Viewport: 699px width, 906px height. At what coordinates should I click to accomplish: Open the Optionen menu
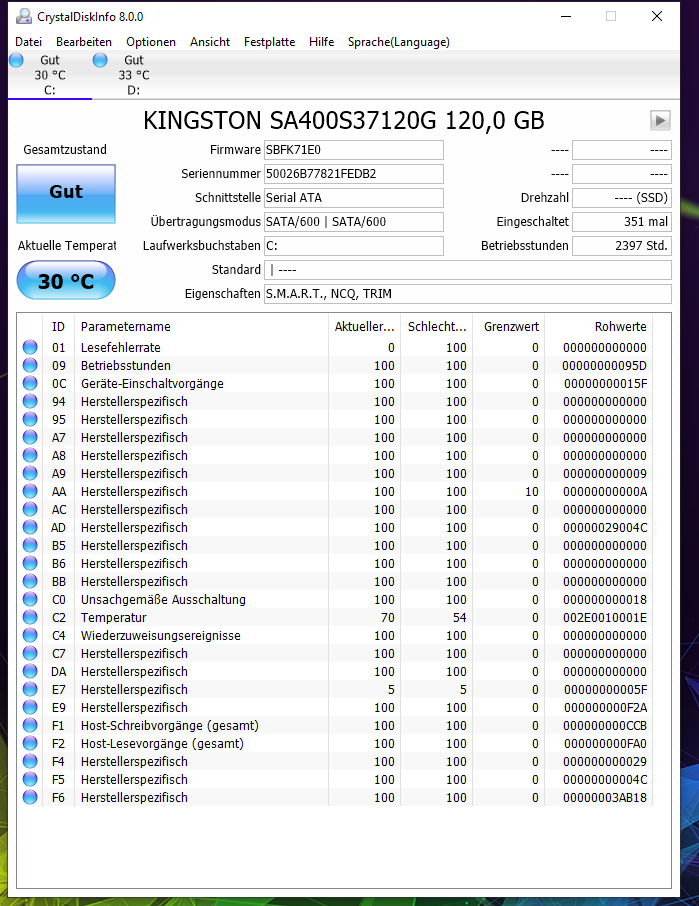pos(151,42)
